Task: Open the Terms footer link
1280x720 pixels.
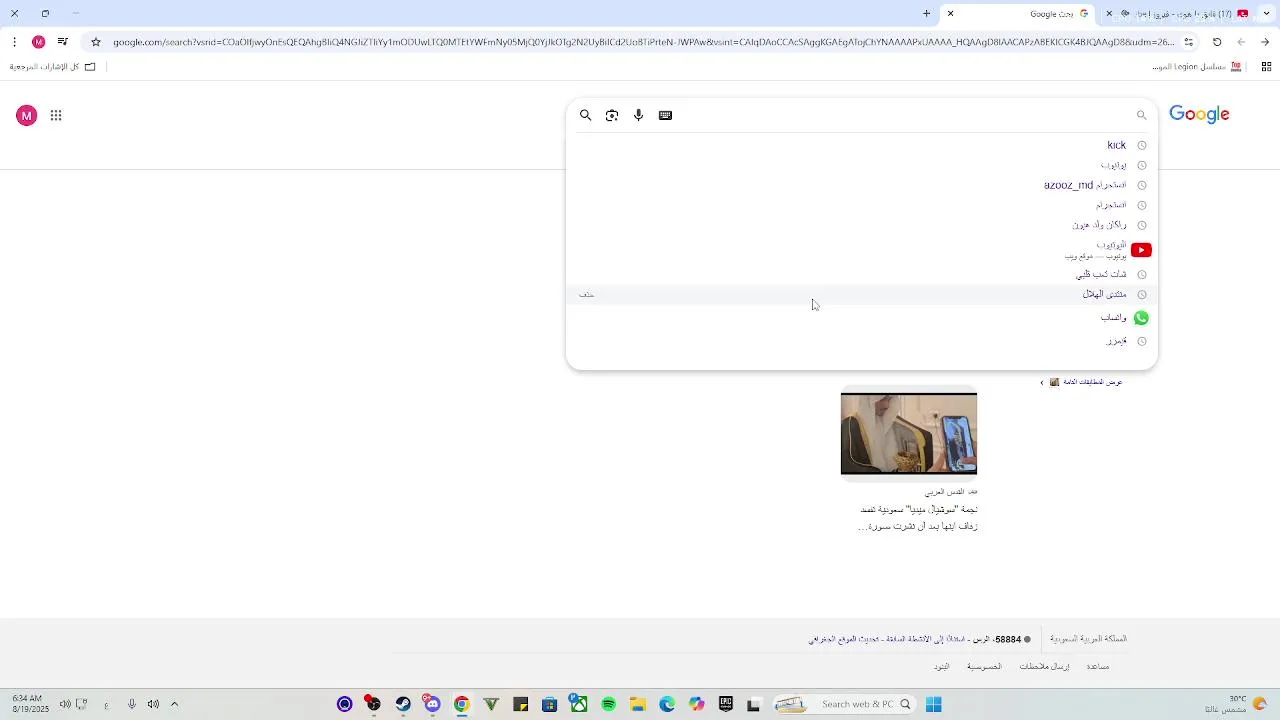Action: 941,667
